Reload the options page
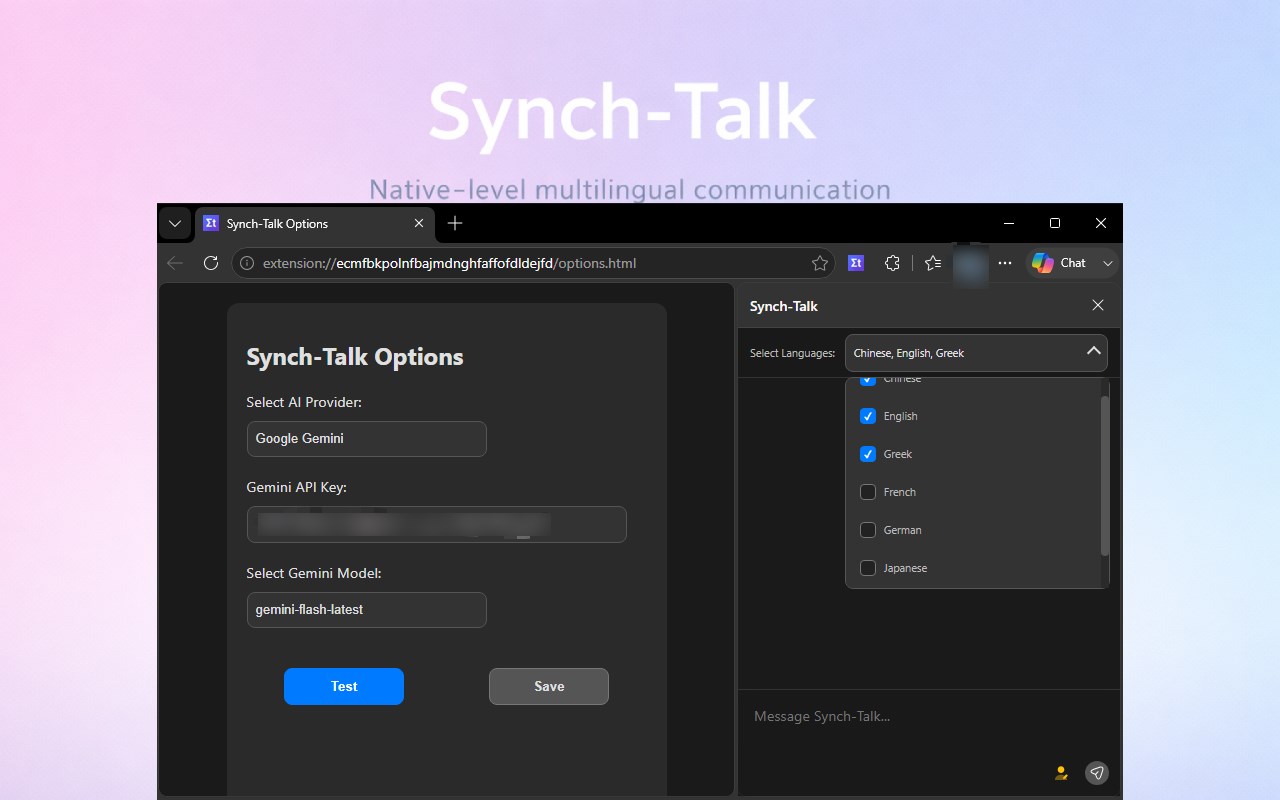Image resolution: width=1280 pixels, height=800 pixels. tap(211, 263)
